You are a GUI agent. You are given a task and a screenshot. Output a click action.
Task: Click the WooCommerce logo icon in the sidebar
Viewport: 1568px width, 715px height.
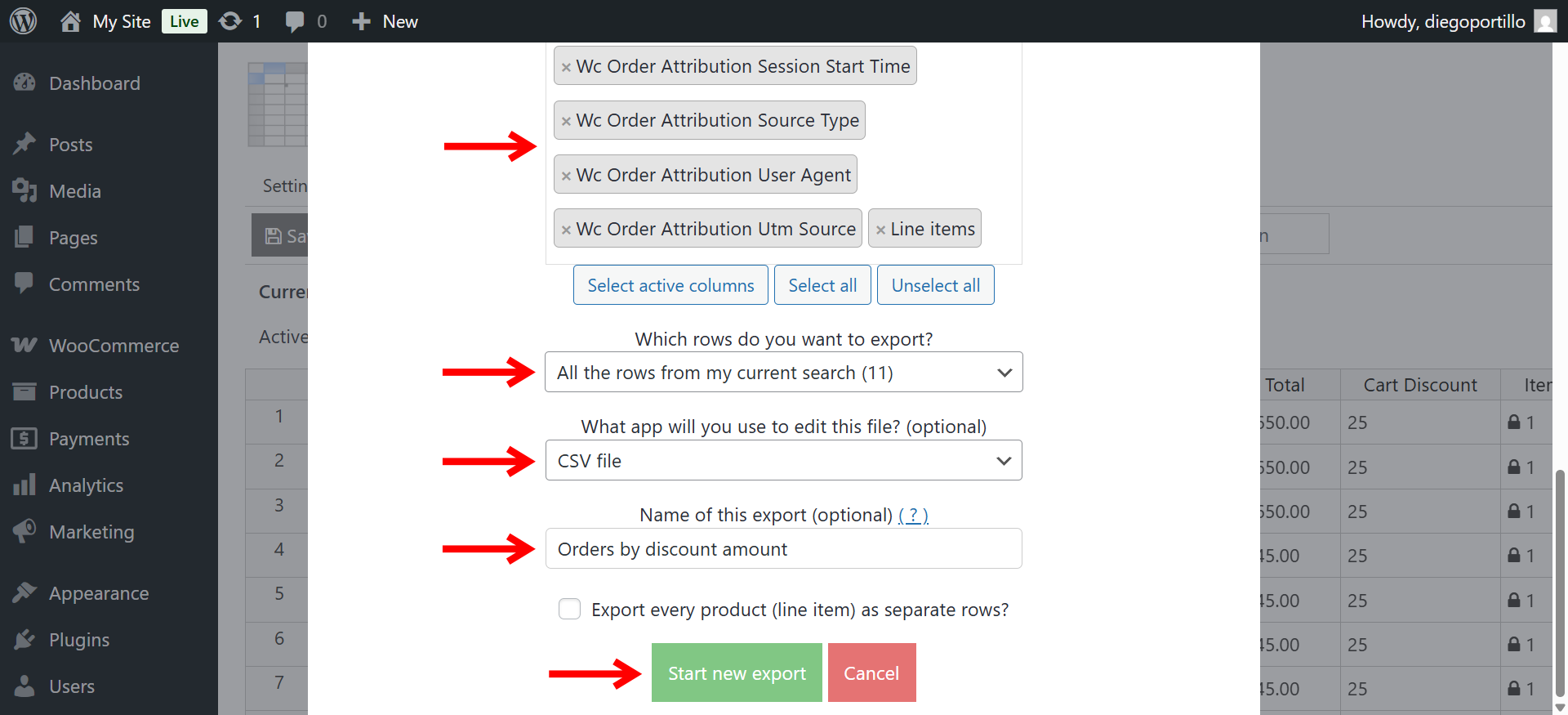tap(25, 345)
